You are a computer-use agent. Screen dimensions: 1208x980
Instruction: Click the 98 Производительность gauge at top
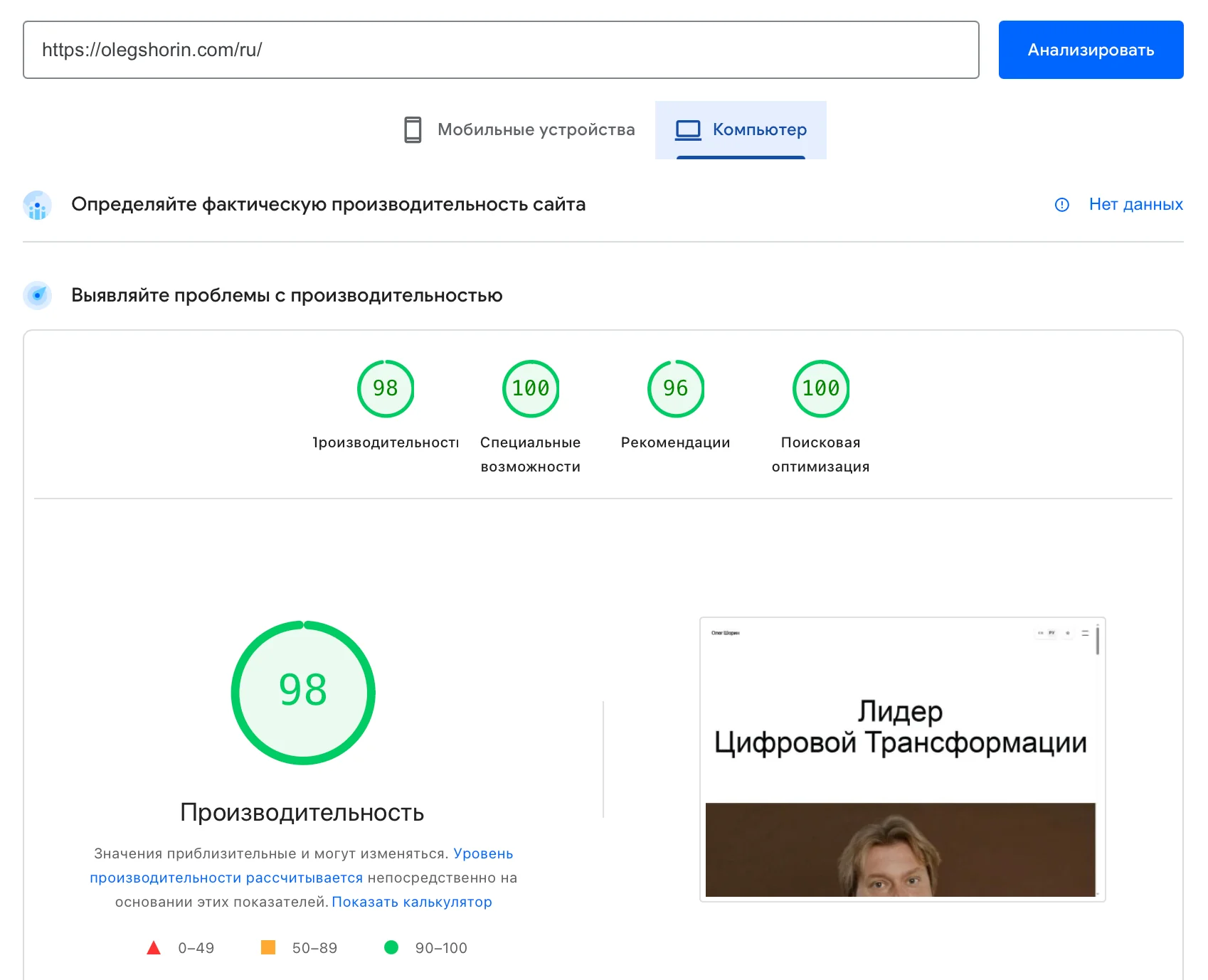point(386,388)
